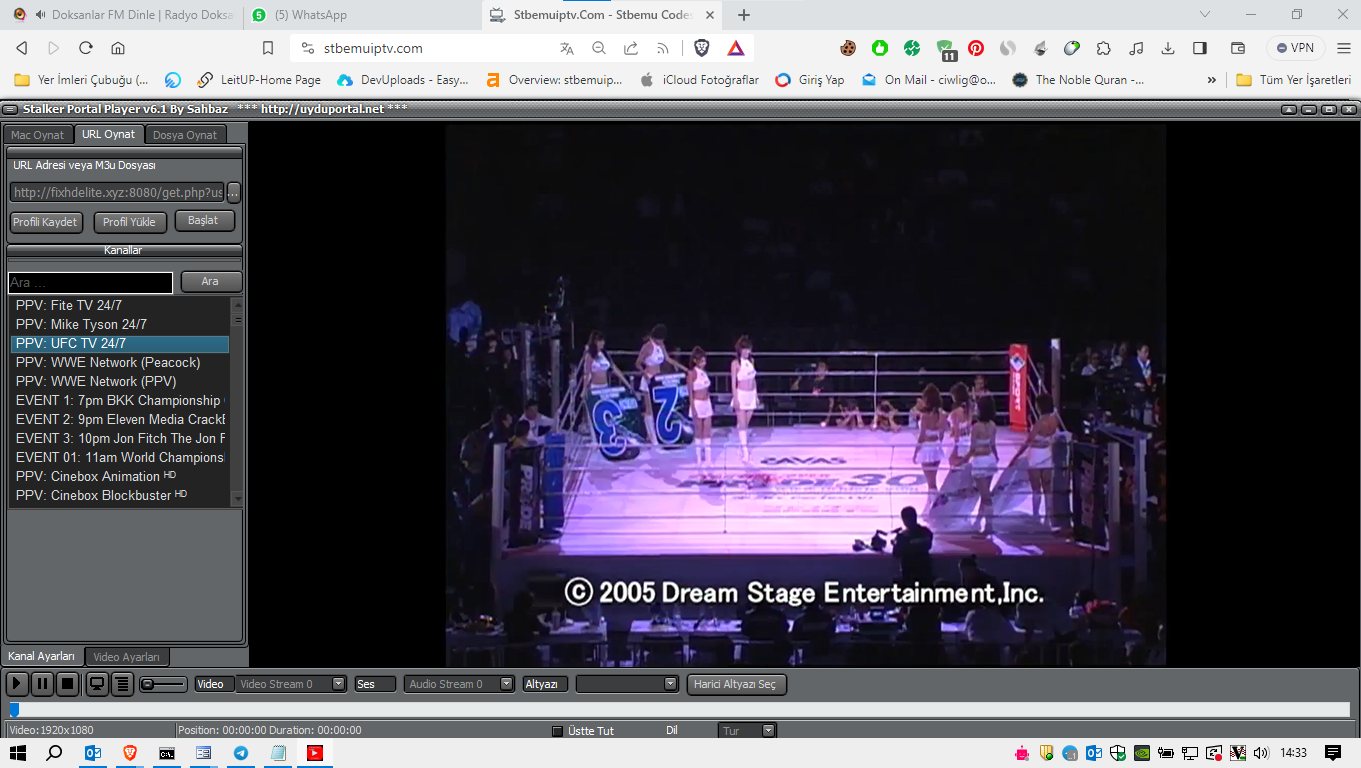This screenshot has height=768, width=1361.
Task: Select EVENT 3: 10pm Jon Fitch channel
Action: pyautogui.click(x=120, y=439)
